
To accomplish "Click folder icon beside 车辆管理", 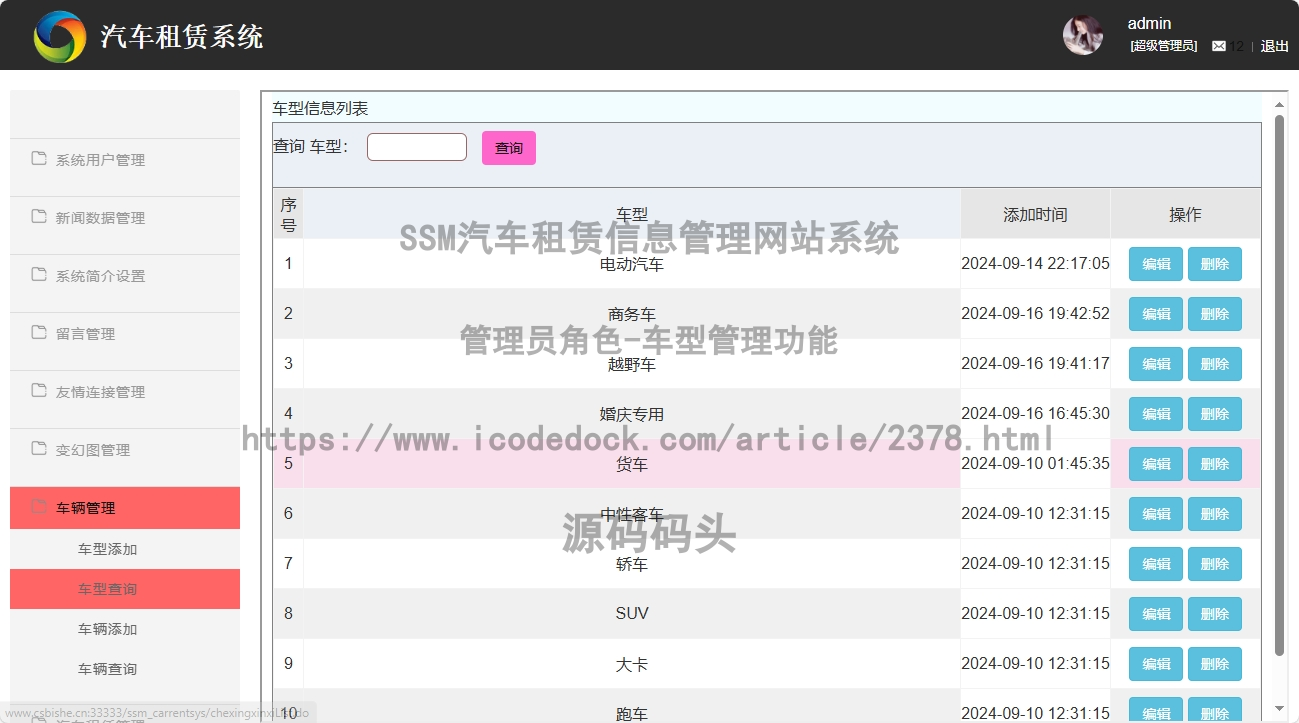I will (39, 506).
